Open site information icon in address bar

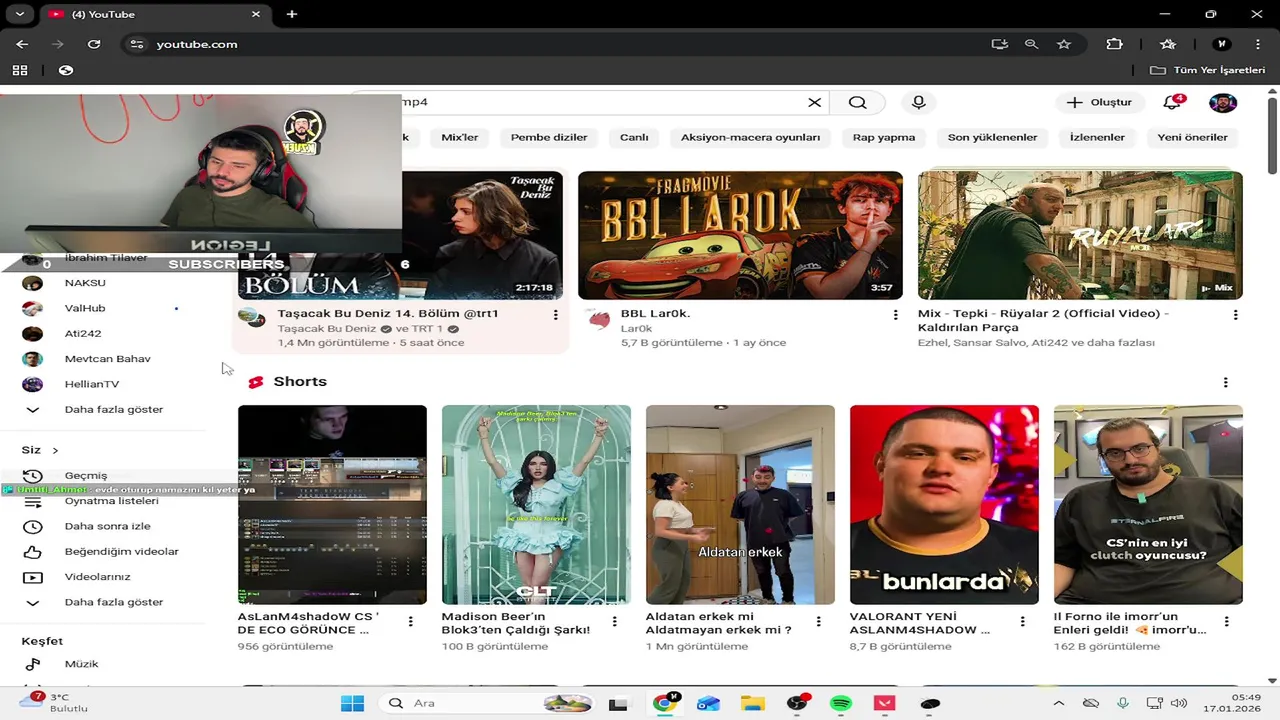pyautogui.click(x=137, y=44)
